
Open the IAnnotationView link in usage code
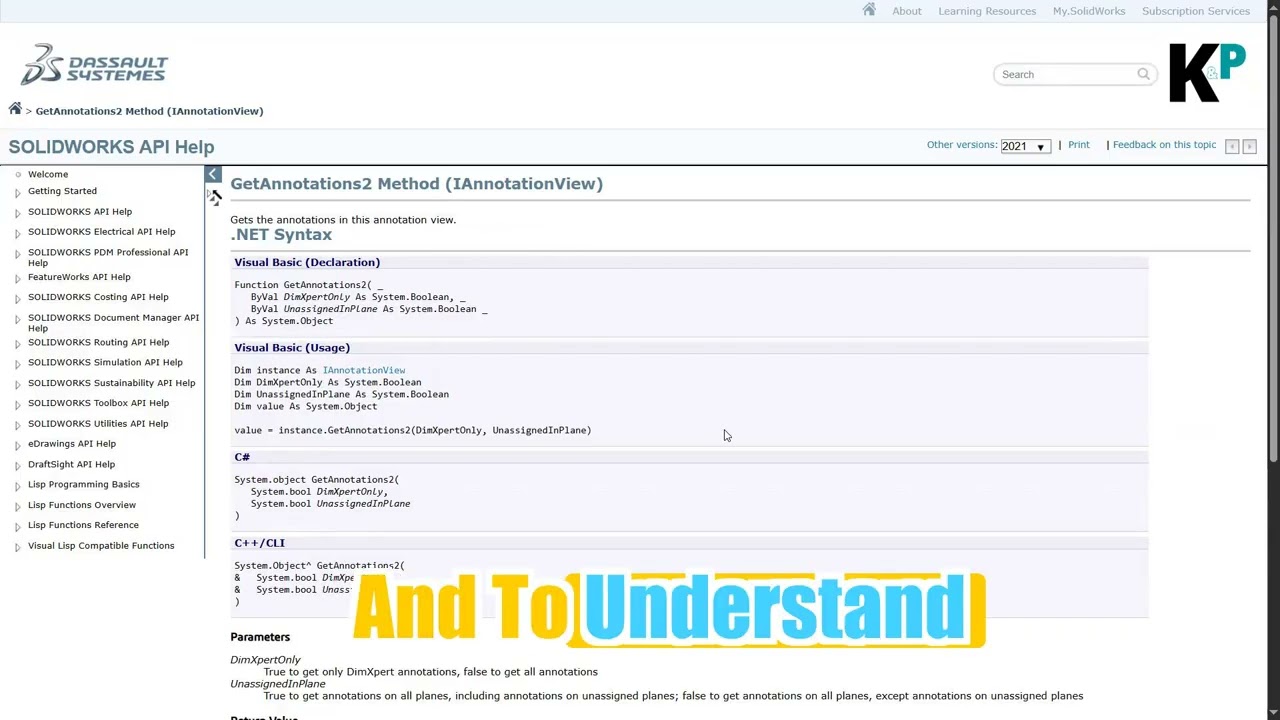coord(364,370)
